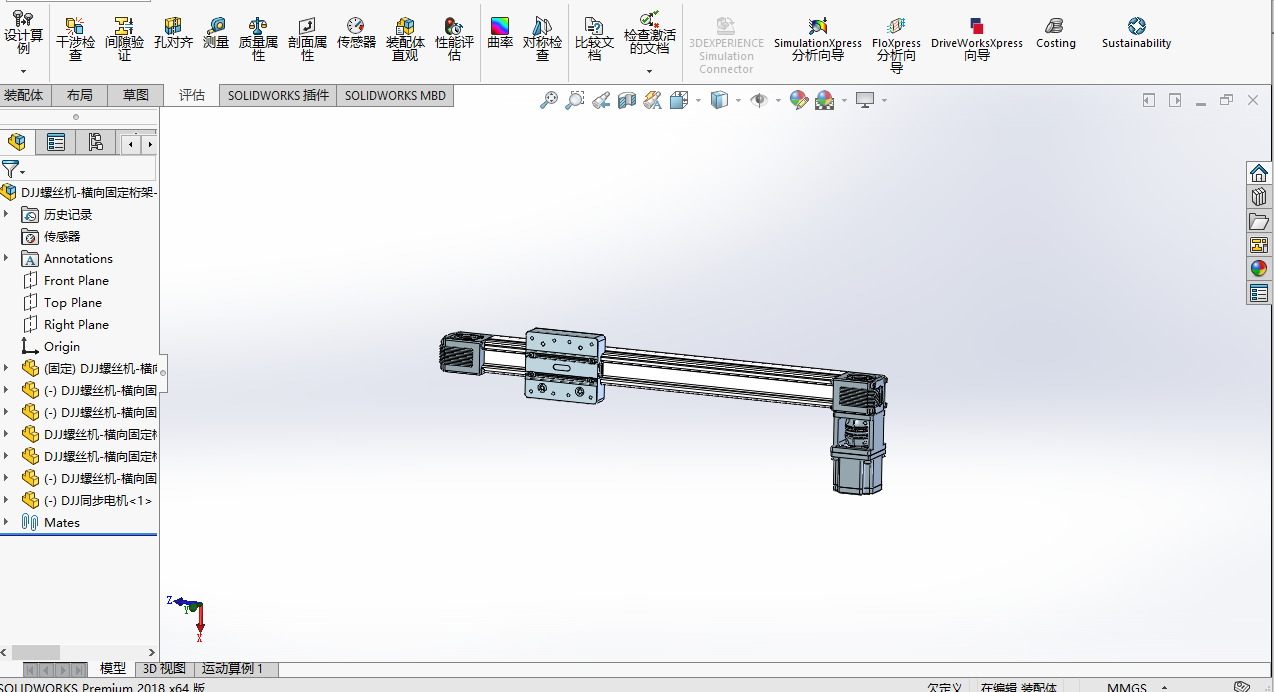Expand the 历史记录 history node
The image size is (1274, 692).
(6, 214)
